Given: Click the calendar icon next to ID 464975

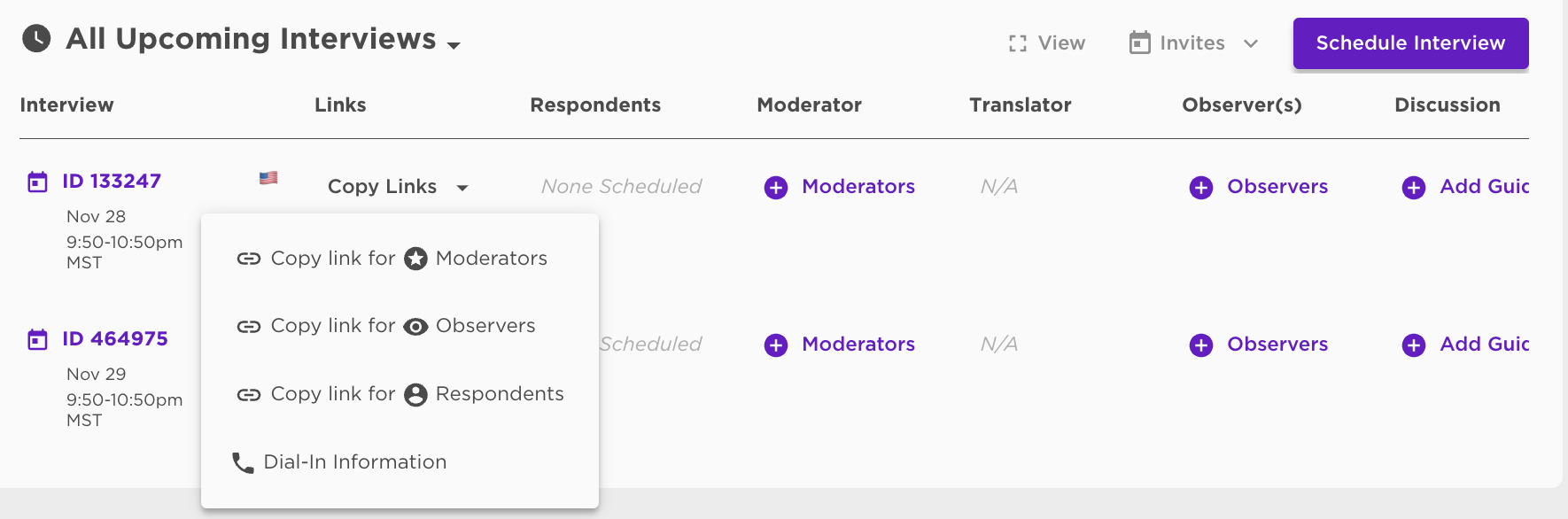Looking at the screenshot, I should coord(37,340).
